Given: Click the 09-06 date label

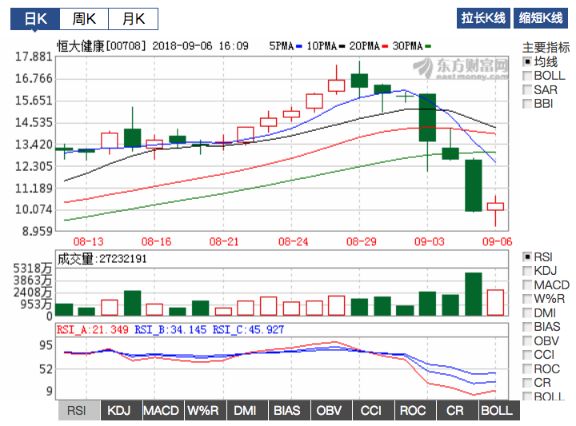Looking at the screenshot, I should (497, 242).
